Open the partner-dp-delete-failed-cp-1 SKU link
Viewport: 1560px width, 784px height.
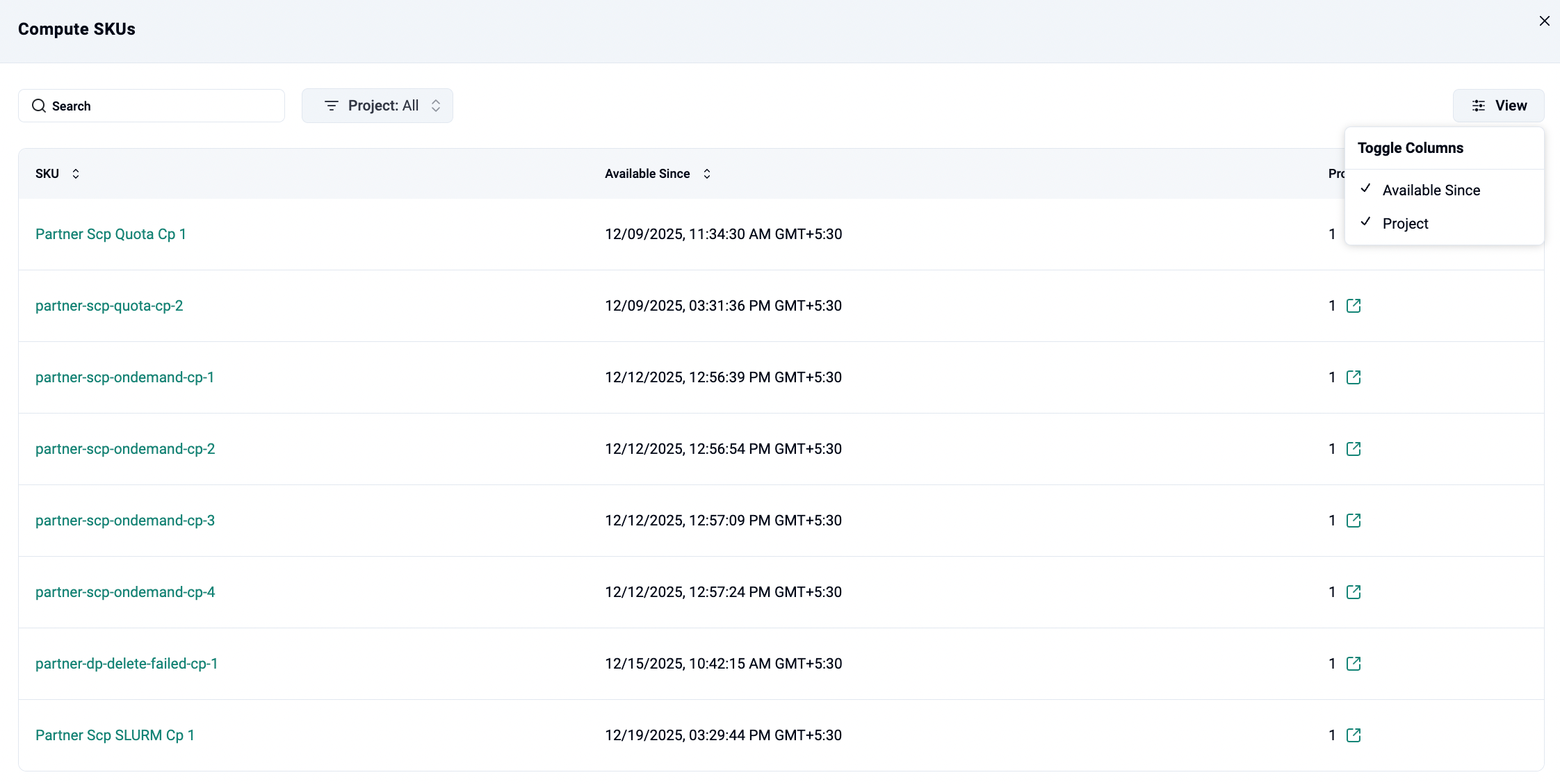(x=127, y=664)
